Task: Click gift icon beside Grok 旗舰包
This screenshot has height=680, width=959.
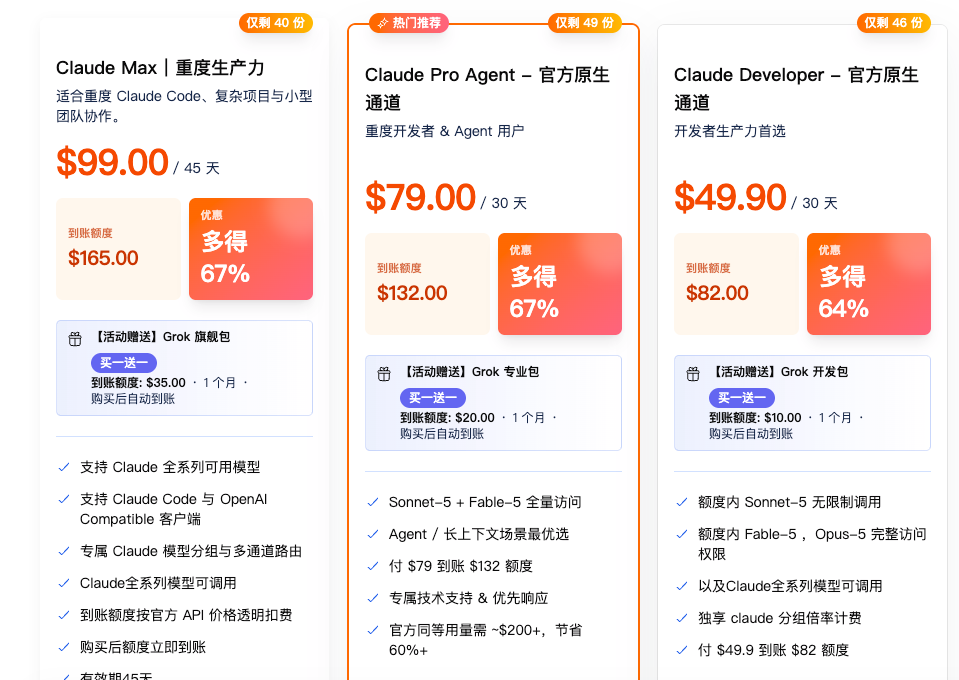Action: pos(75,339)
